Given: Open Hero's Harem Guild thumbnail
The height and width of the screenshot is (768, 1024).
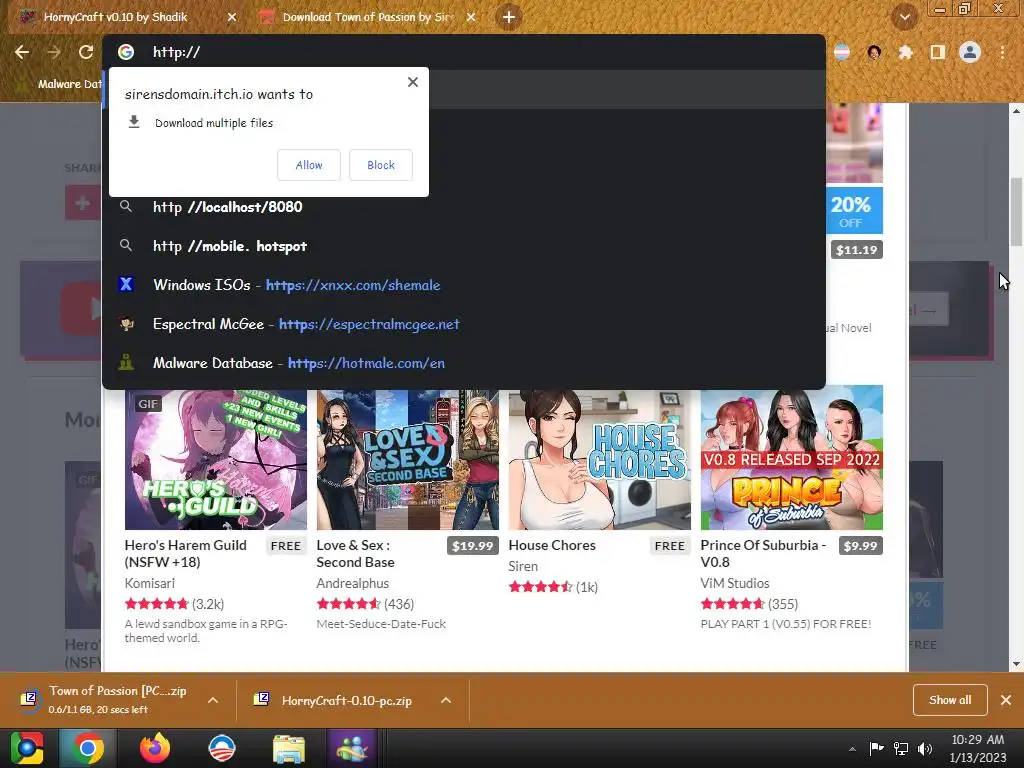Looking at the screenshot, I should pyautogui.click(x=216, y=460).
